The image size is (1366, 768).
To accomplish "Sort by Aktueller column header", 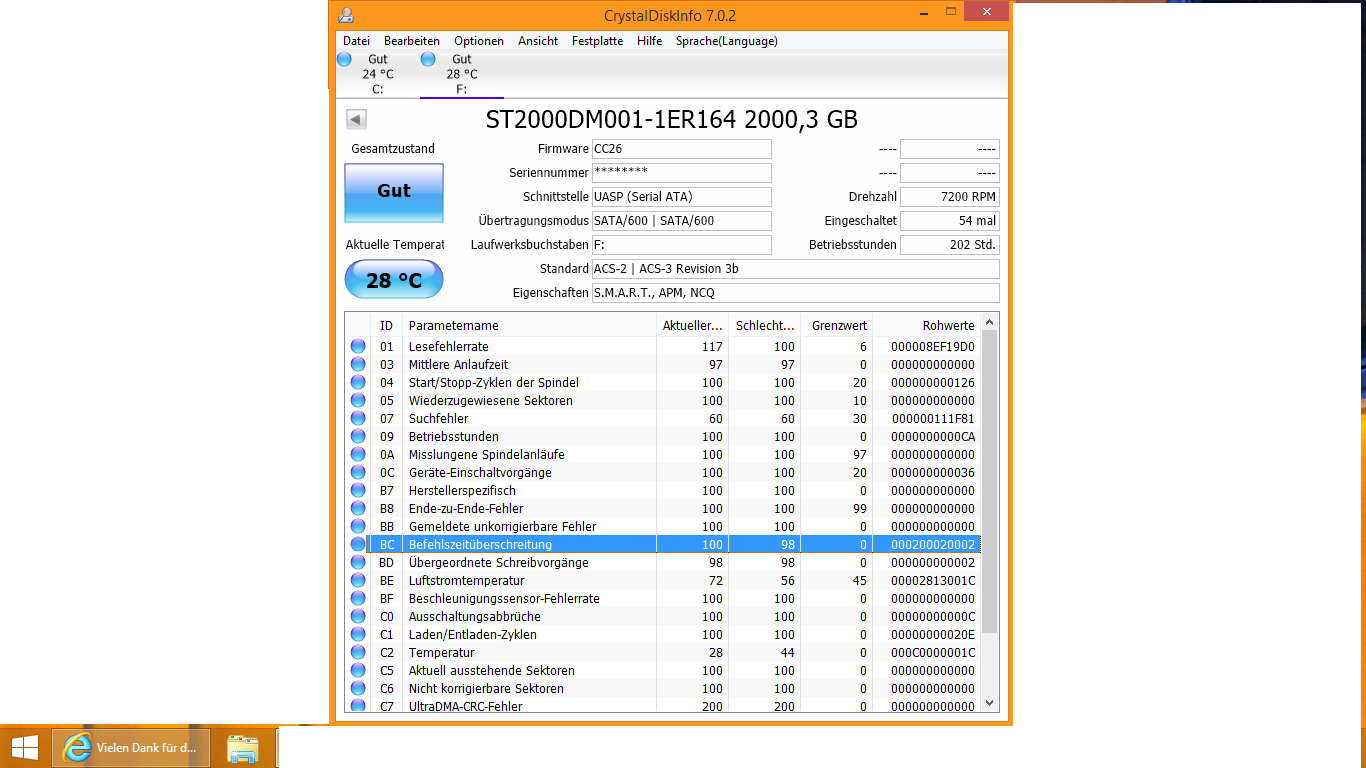I will [x=692, y=325].
